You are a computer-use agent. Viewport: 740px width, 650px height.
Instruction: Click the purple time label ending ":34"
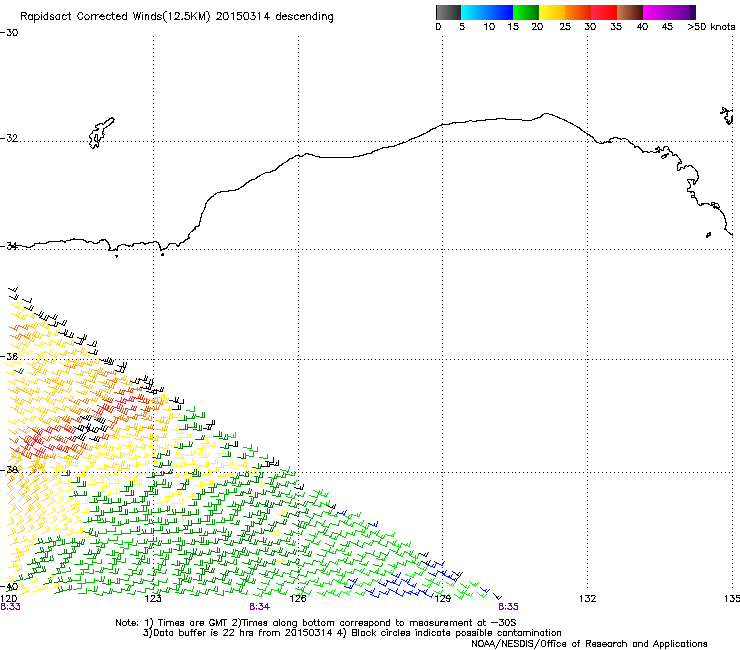click(x=260, y=607)
